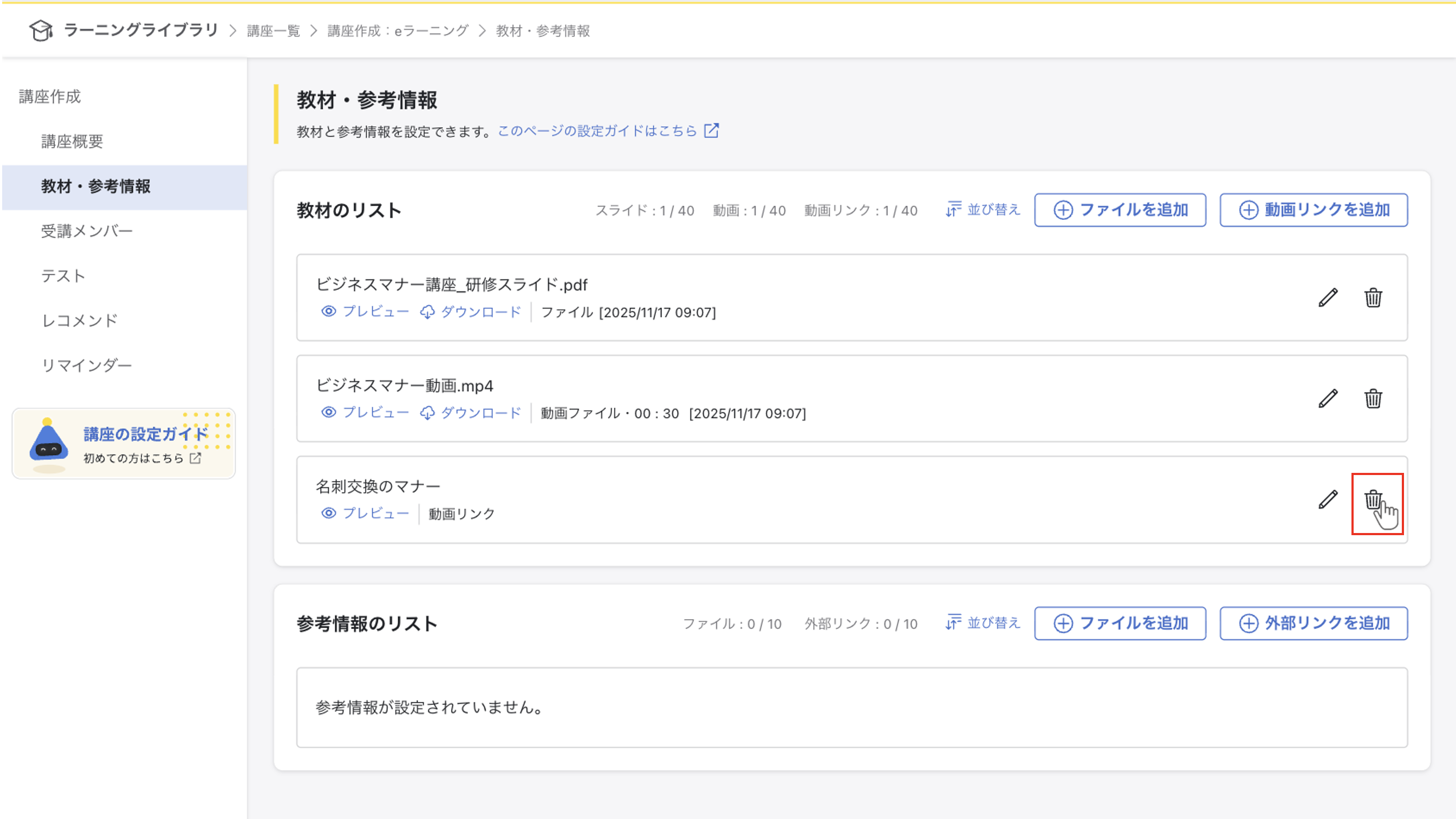Viewport: 1456px width, 819px height.
Task: Open sort options for 参考情報のリスト
Action: click(x=983, y=623)
